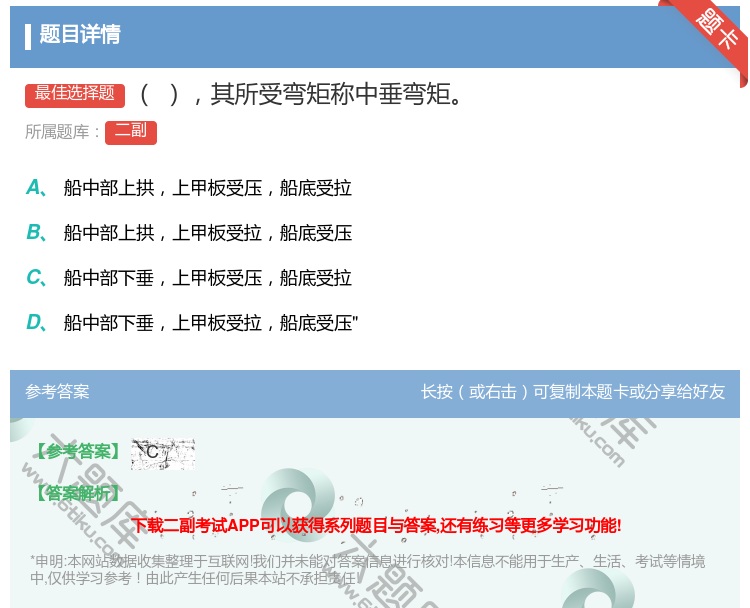Click the letter B option marker

[x=36, y=232]
